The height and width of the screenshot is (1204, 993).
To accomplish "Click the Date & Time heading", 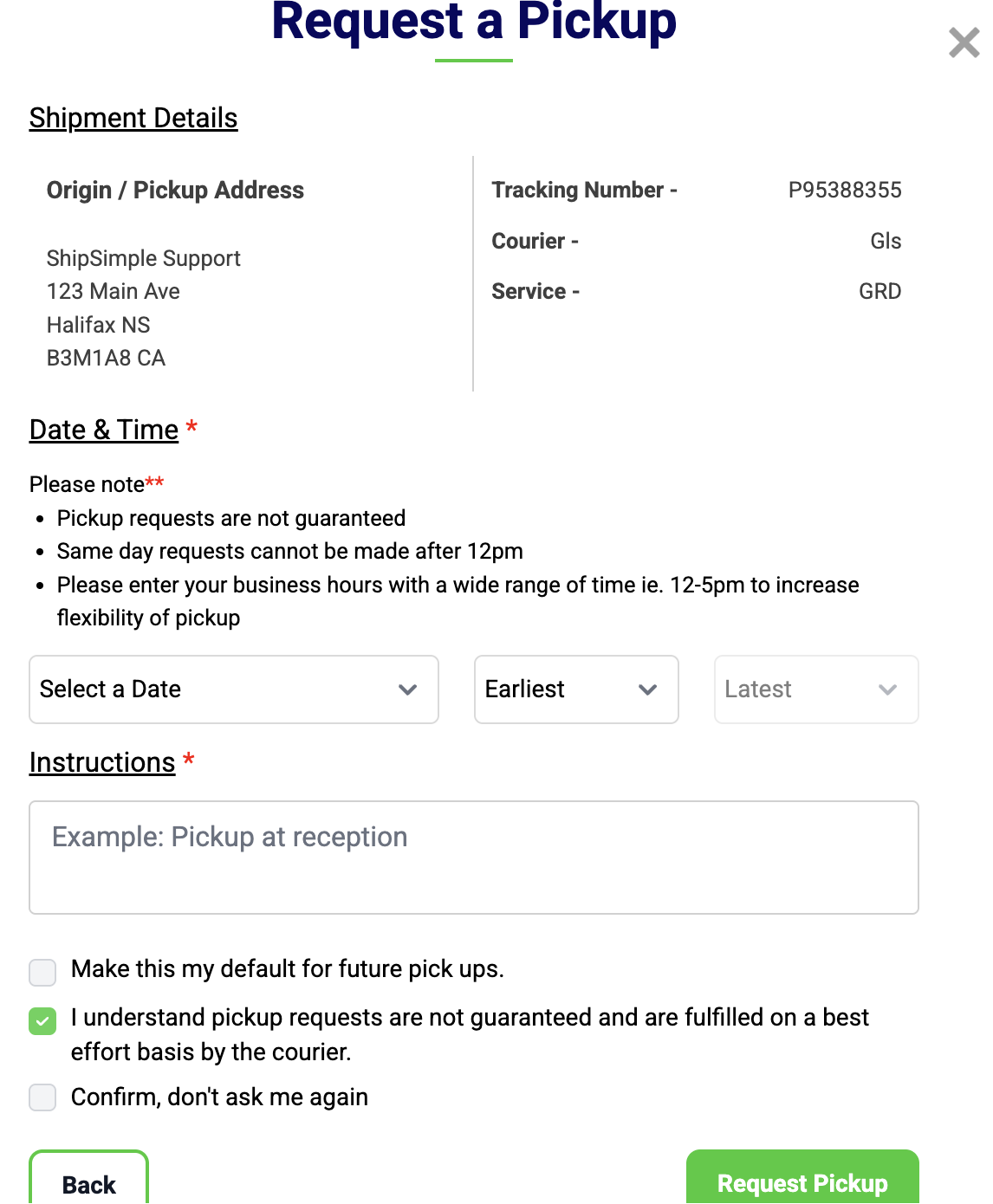I will (x=104, y=430).
